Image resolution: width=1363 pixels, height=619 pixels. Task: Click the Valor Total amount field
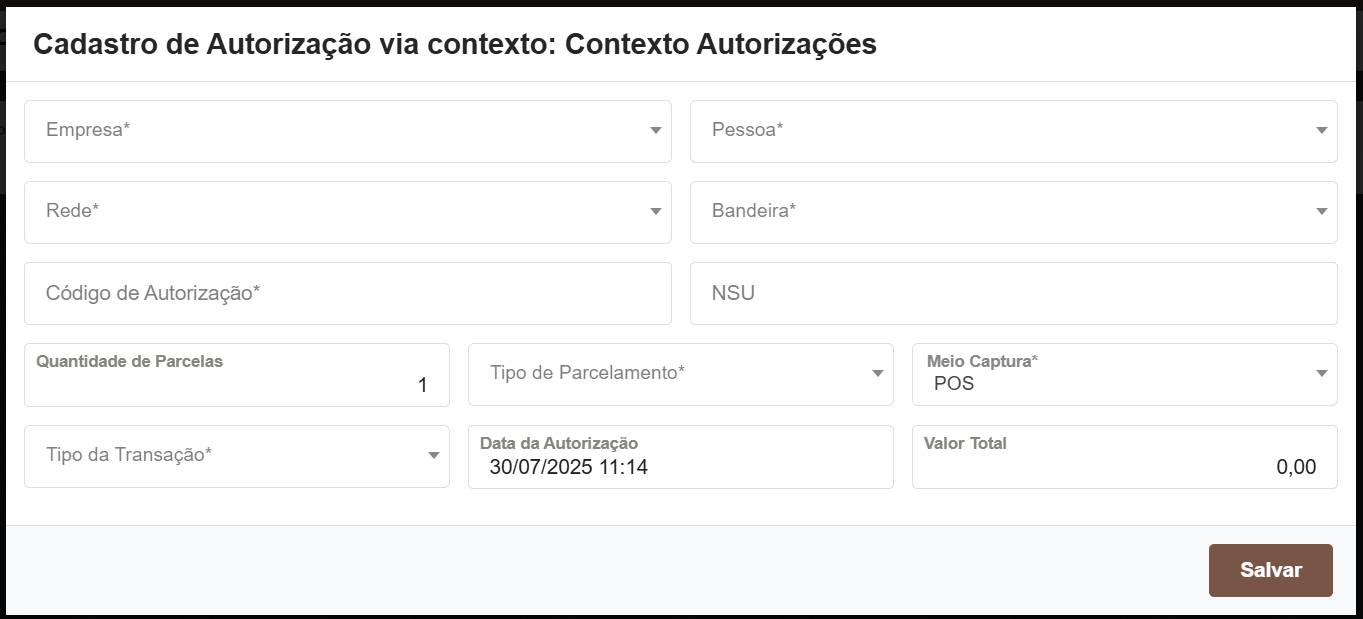(1124, 466)
